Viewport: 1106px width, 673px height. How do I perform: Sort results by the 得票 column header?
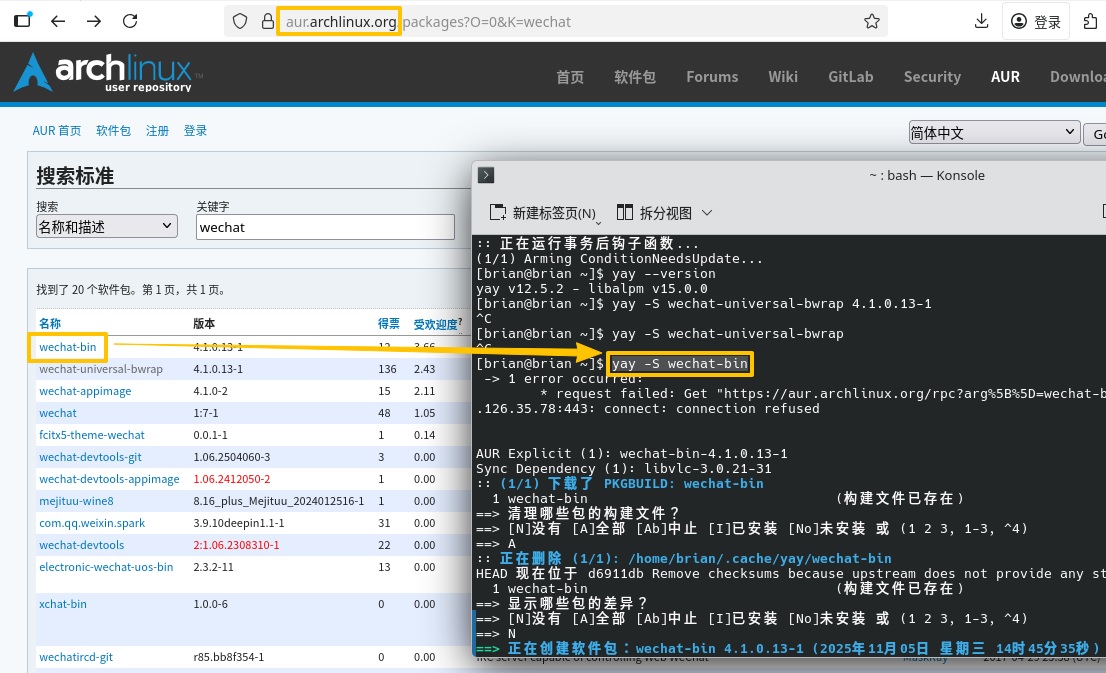click(x=388, y=324)
